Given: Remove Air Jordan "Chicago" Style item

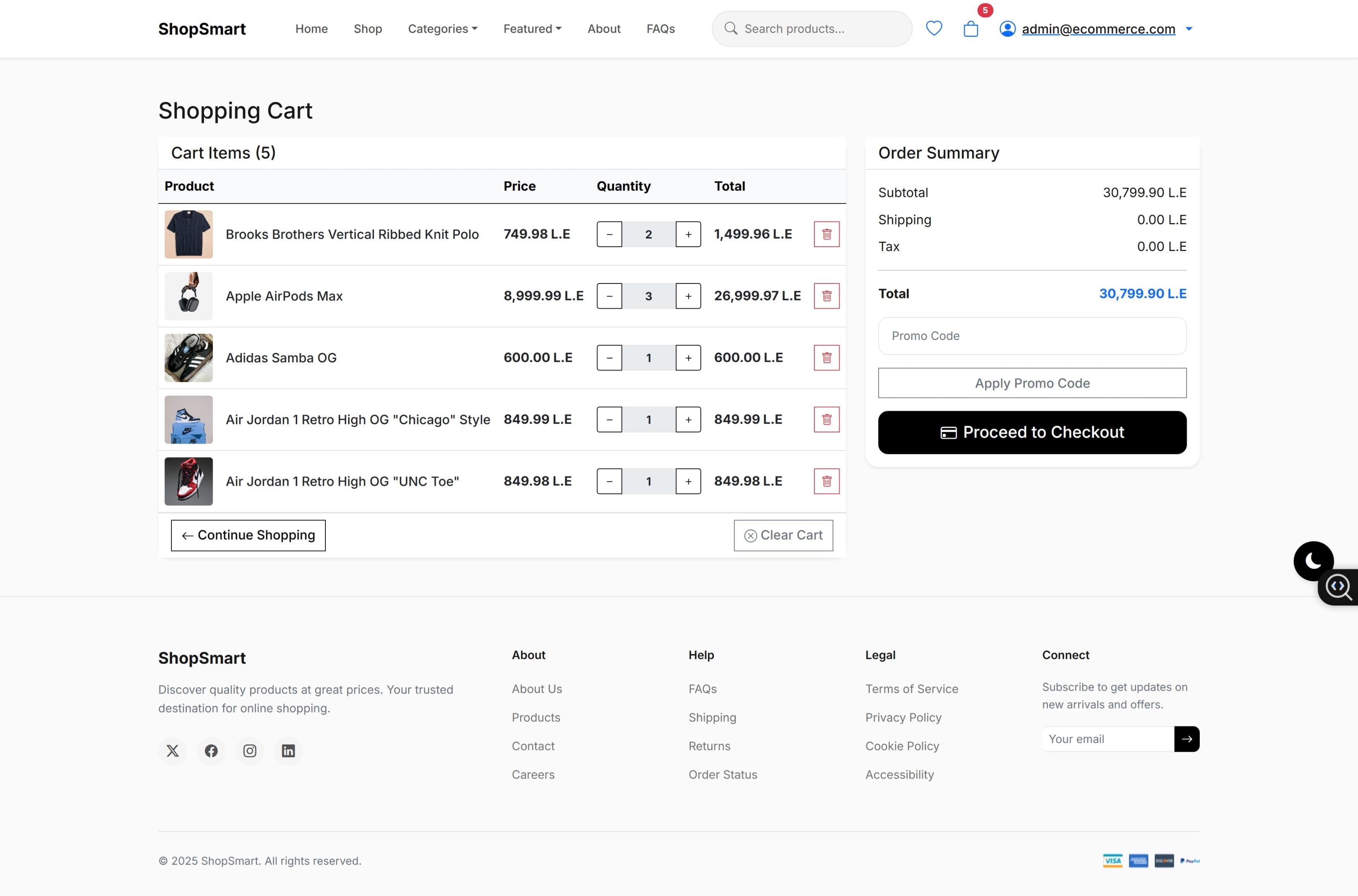Looking at the screenshot, I should click(826, 420).
